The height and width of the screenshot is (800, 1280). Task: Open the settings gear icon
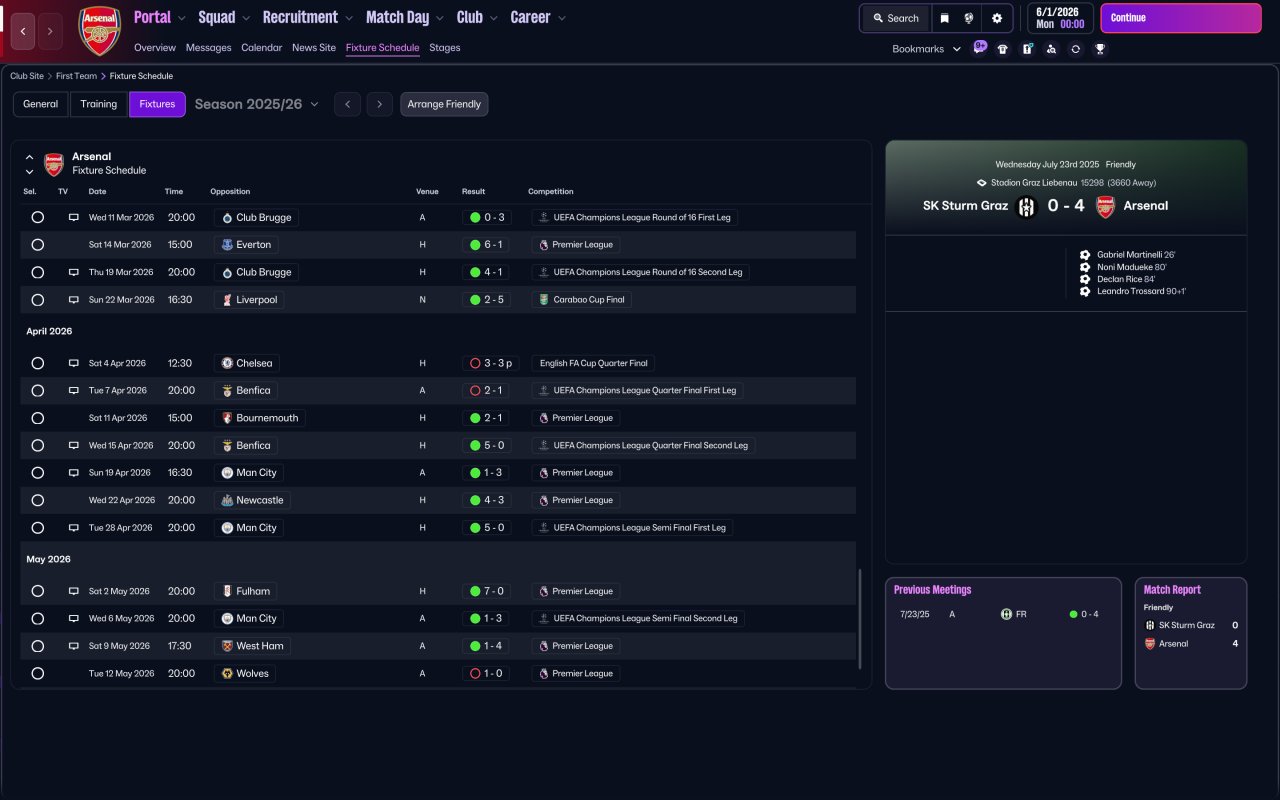[x=997, y=18]
